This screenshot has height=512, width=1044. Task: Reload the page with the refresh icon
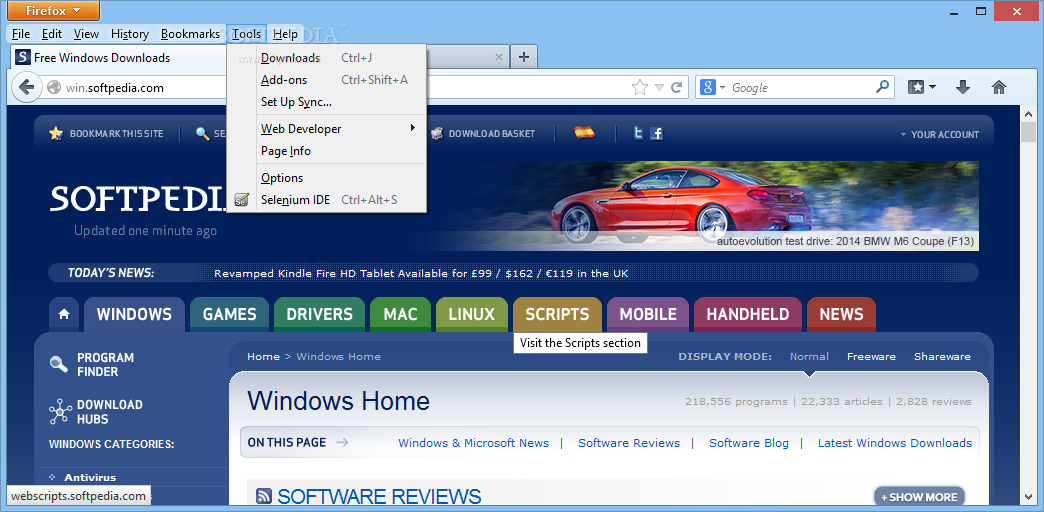click(x=676, y=87)
